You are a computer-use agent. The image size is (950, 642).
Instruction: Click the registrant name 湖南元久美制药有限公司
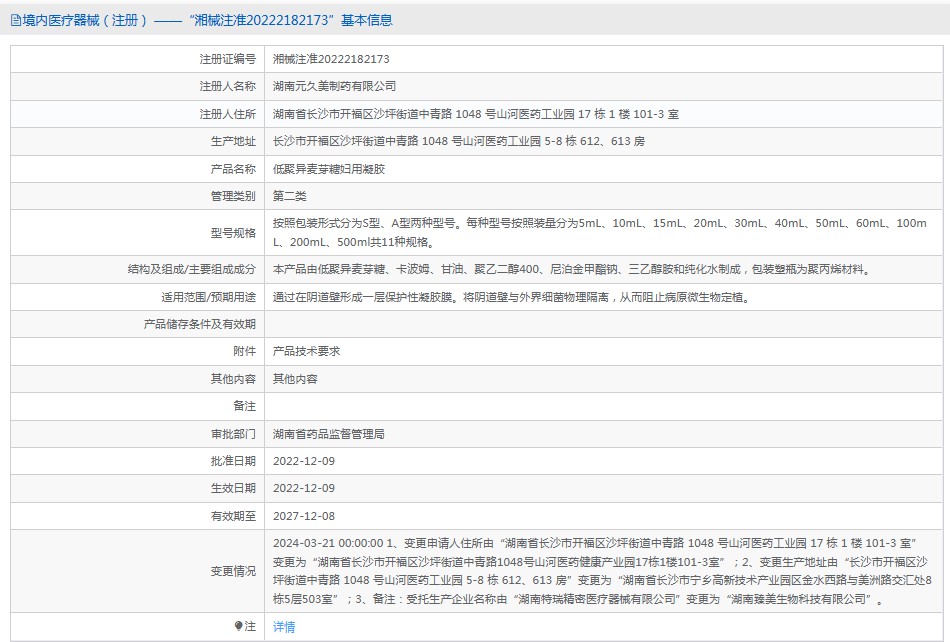(334, 87)
